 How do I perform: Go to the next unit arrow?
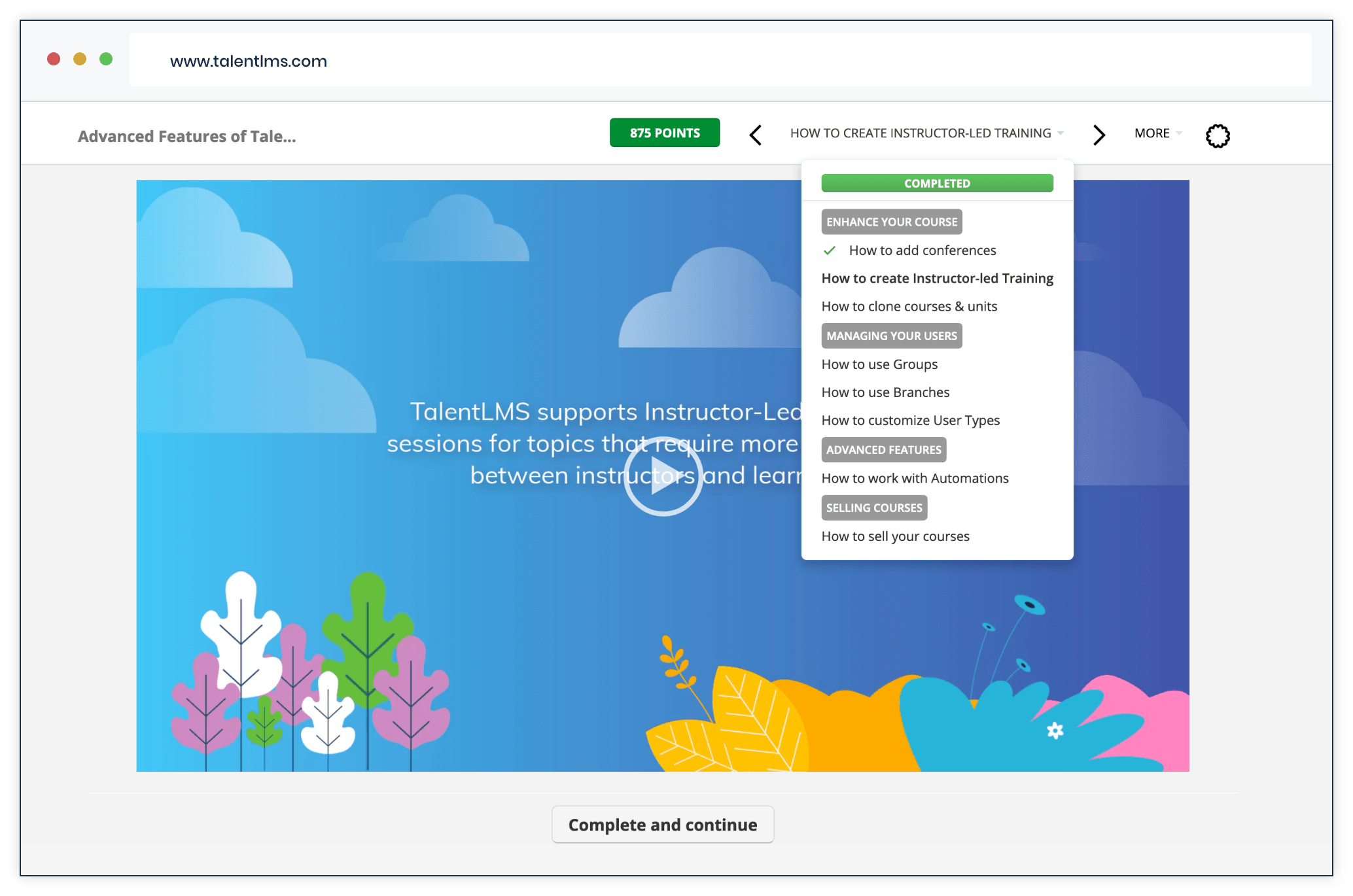pos(1099,135)
